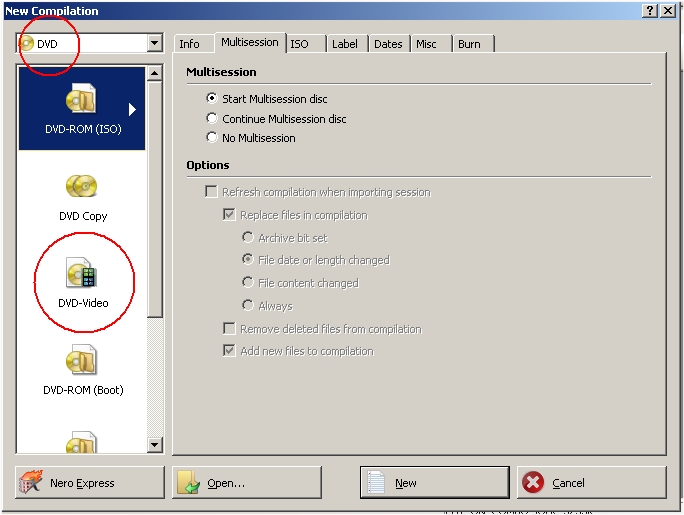Screen dimensions: 684x515
Task: Click the notepad icon on the New button
Action: point(376,482)
